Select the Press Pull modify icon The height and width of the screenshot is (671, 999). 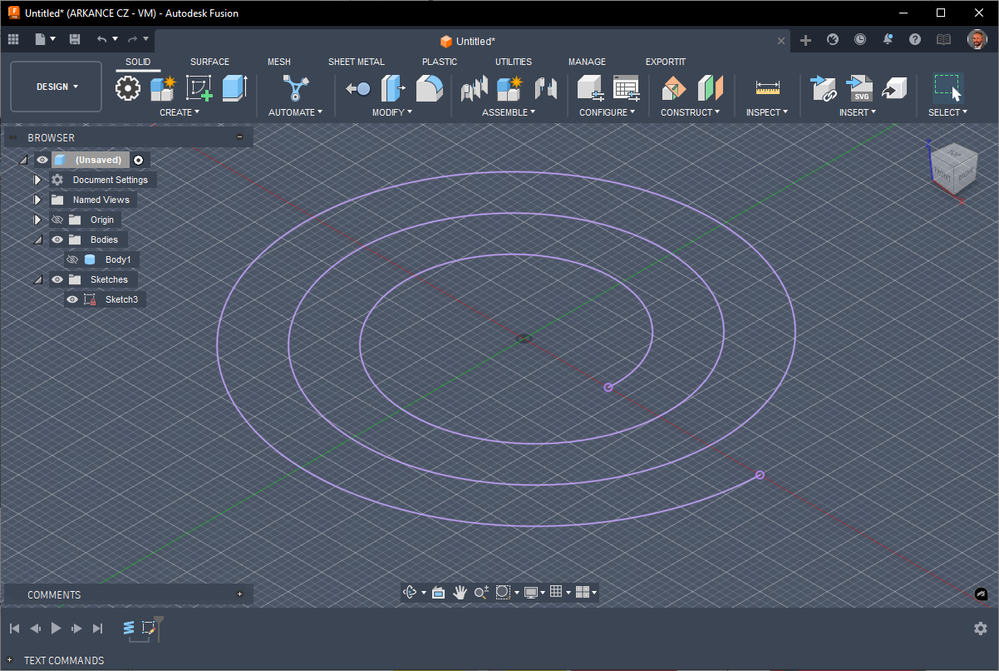393,88
